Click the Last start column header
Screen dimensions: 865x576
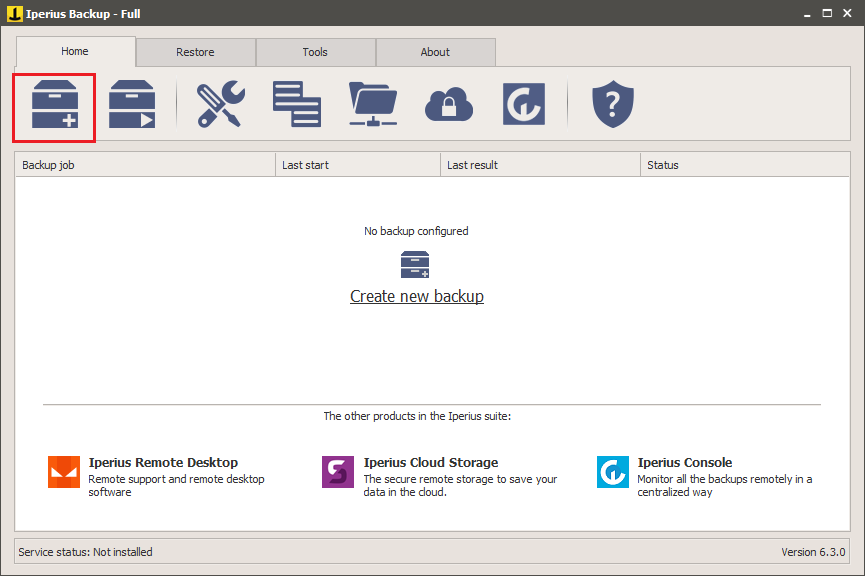pyautogui.click(x=358, y=165)
